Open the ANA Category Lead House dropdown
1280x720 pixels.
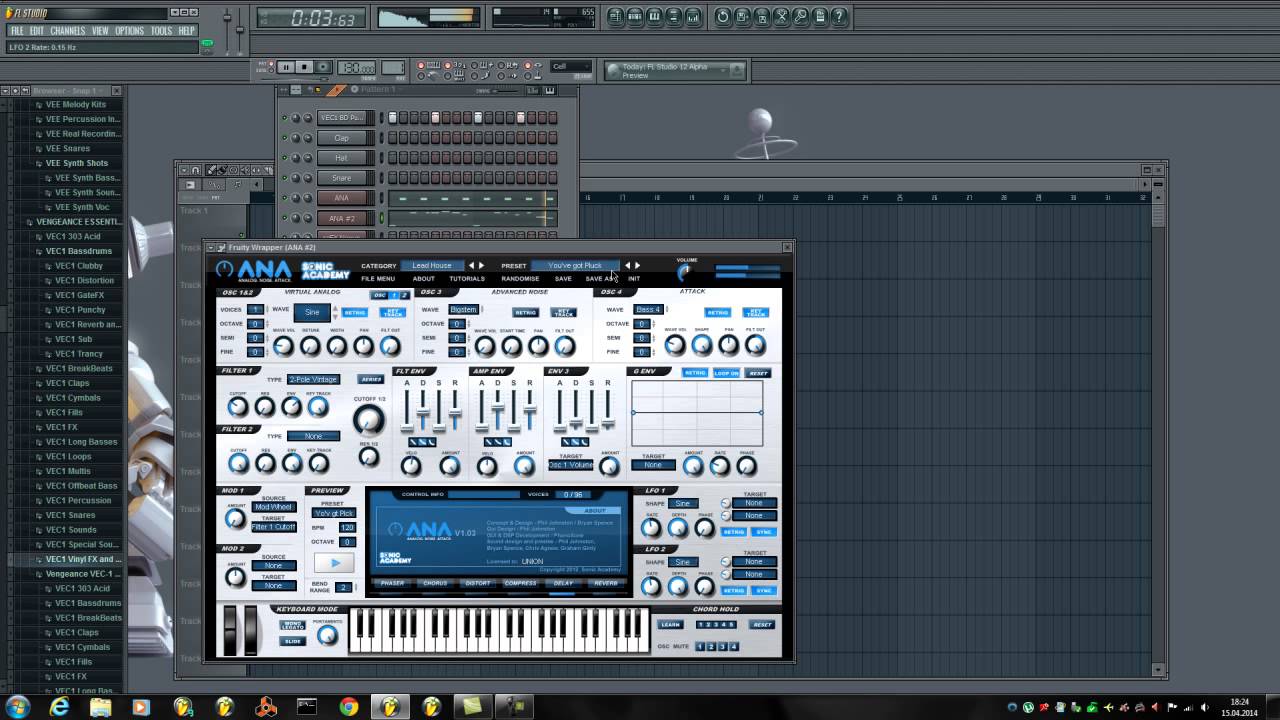[x=432, y=266]
